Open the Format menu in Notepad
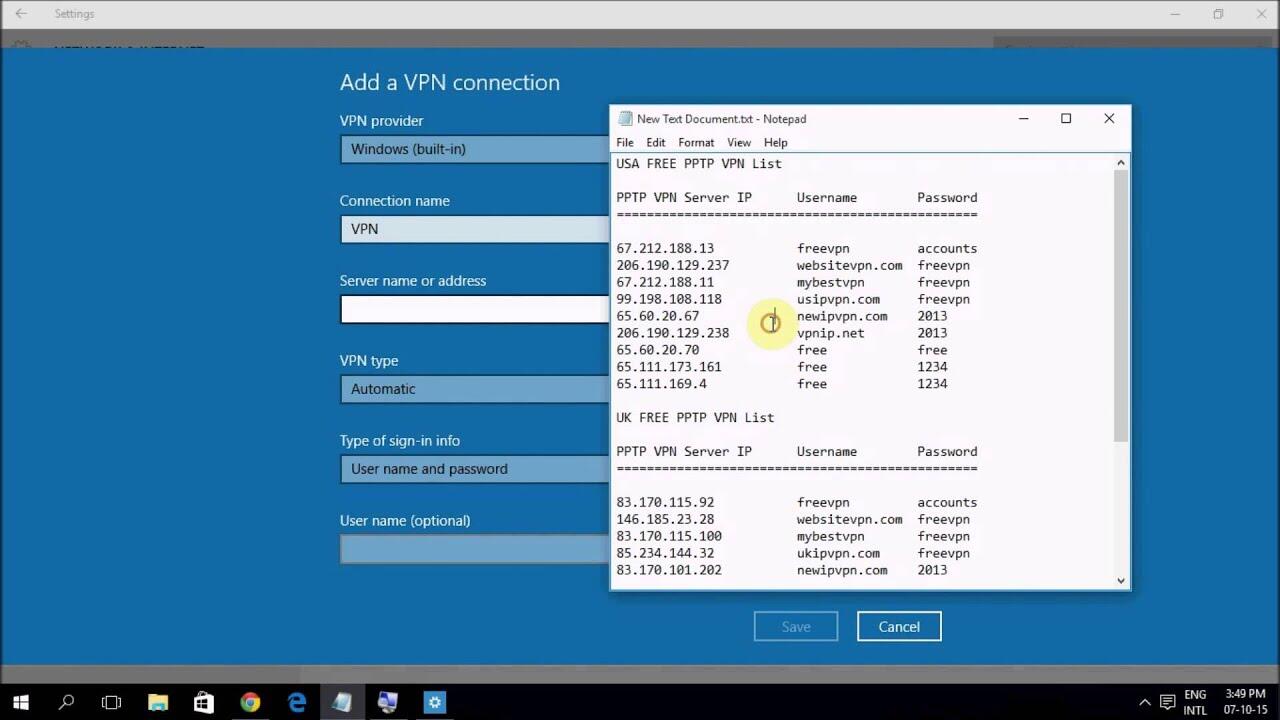This screenshot has height=720, width=1280. point(695,142)
